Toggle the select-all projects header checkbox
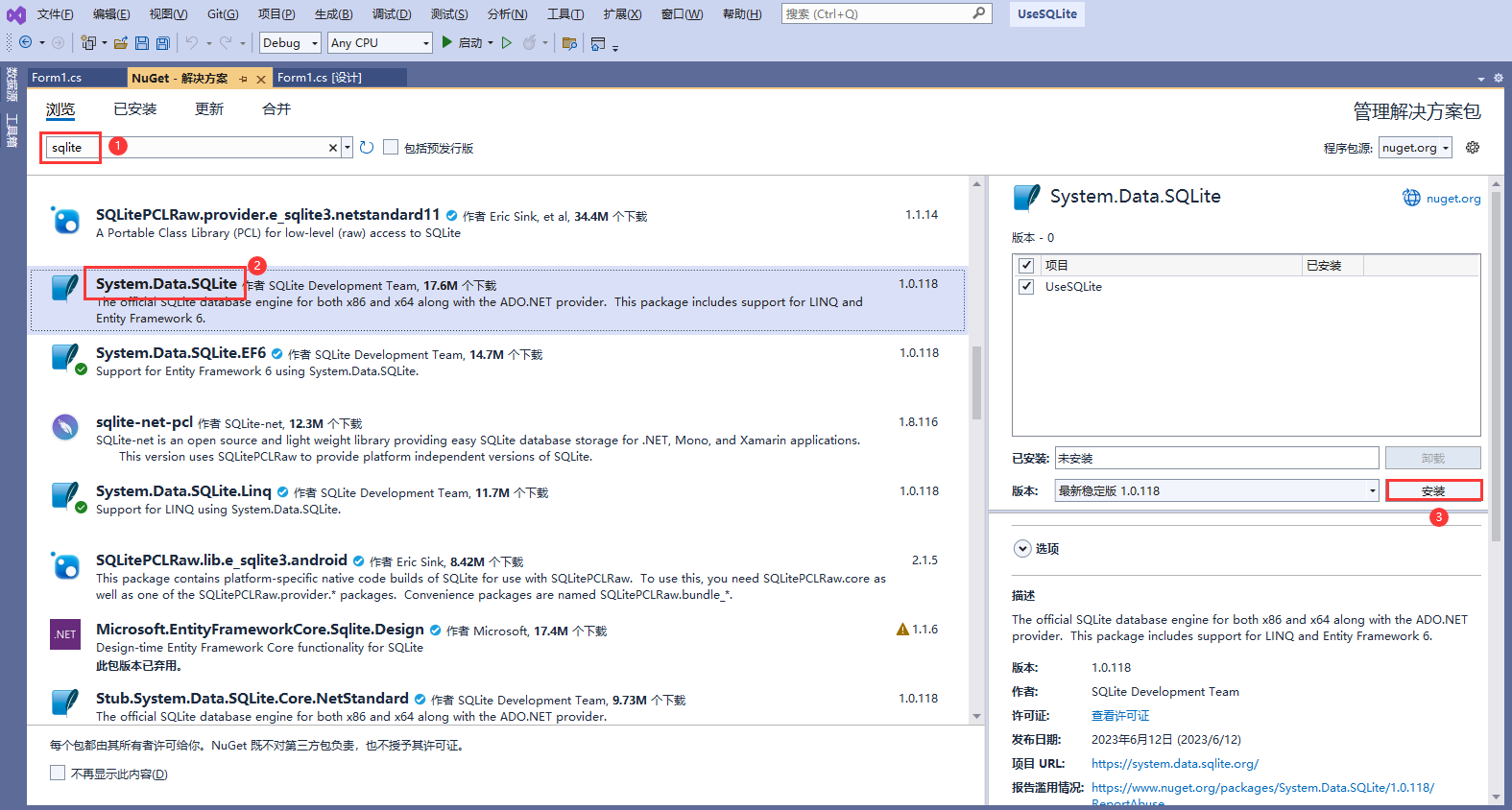1512x810 pixels. click(1026, 265)
